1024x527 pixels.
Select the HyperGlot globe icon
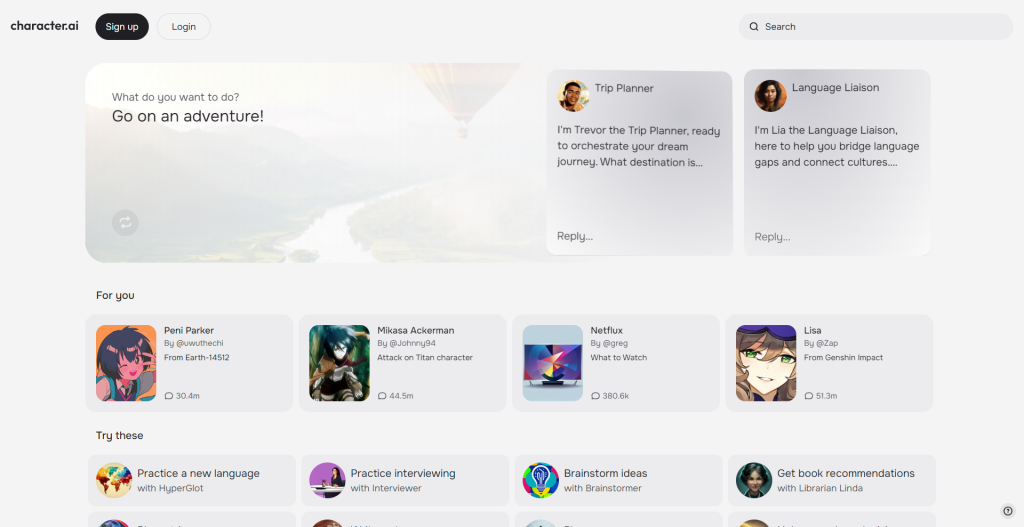tap(114, 480)
